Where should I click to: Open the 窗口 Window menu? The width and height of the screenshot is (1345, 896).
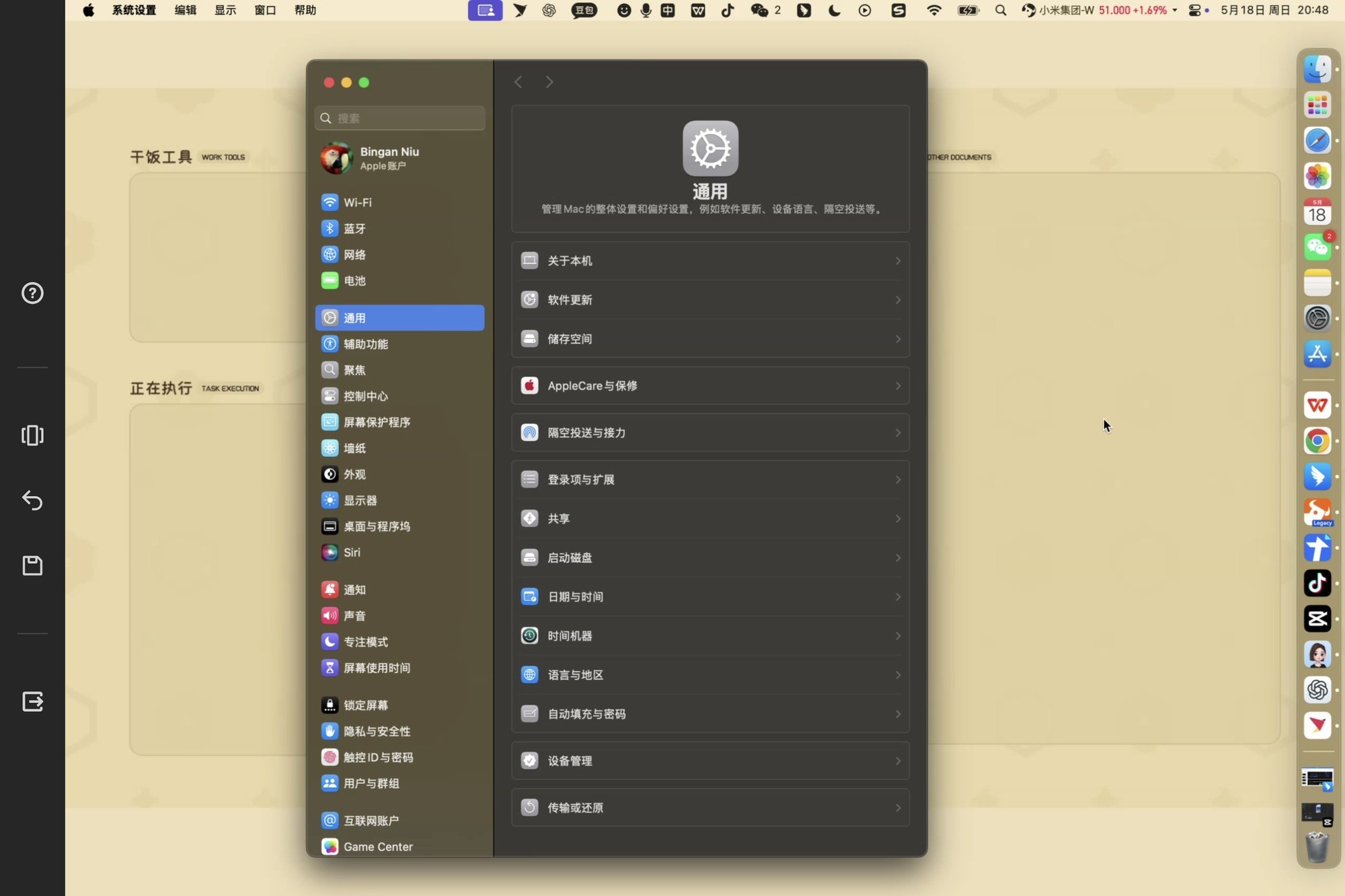pos(265,10)
